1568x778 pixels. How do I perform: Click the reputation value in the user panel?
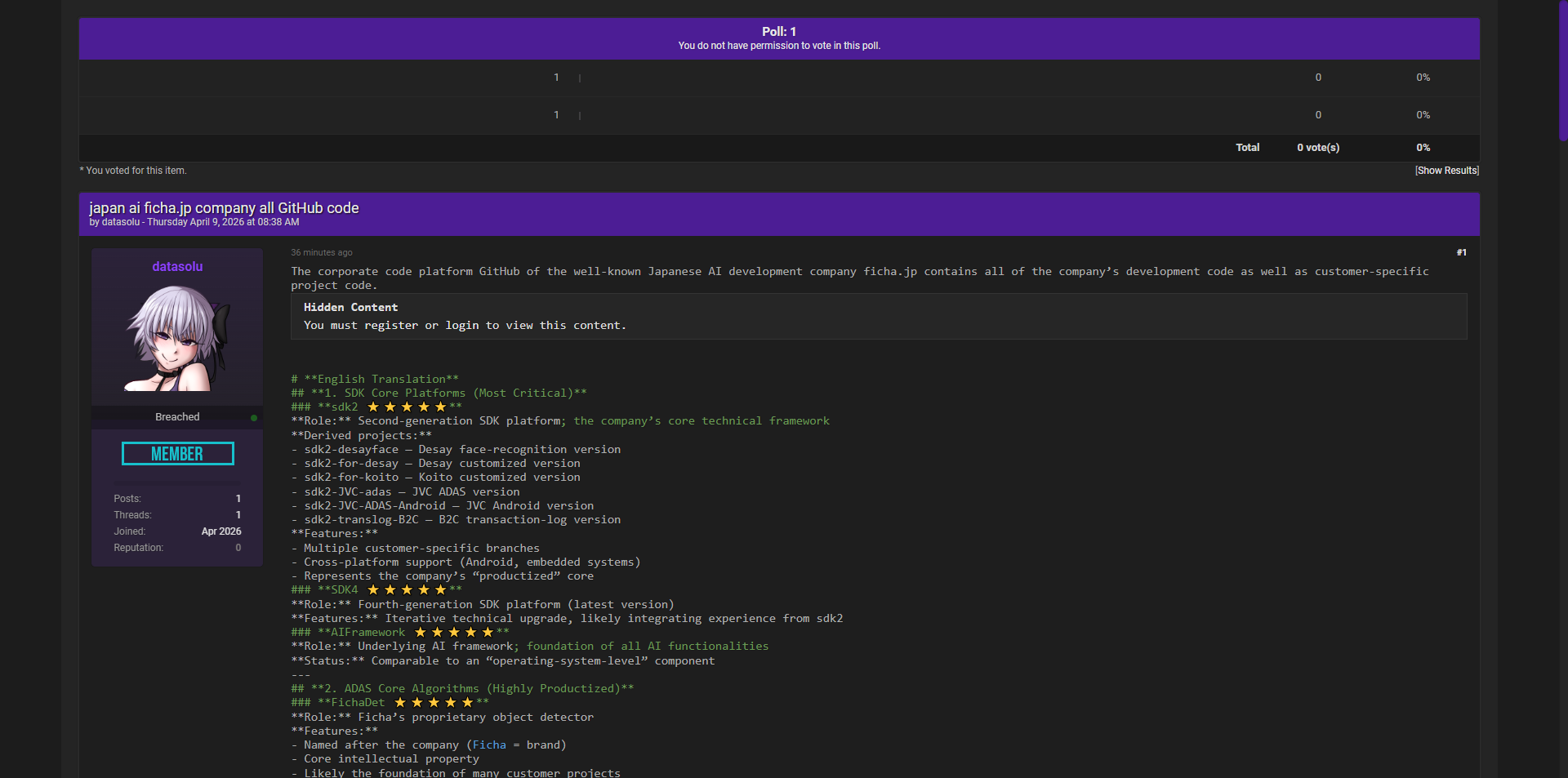[238, 548]
